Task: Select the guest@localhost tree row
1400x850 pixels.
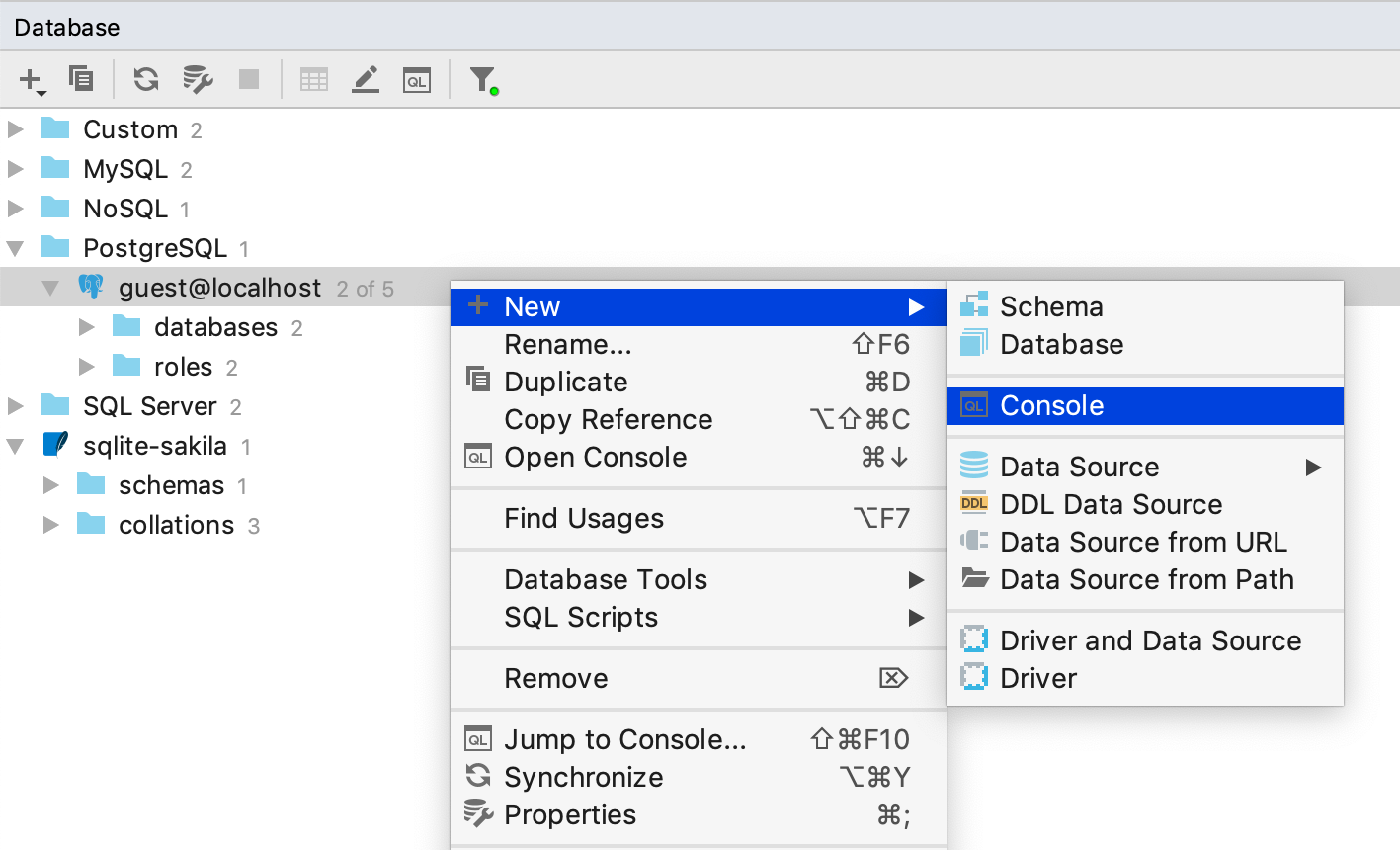Action: 225,288
